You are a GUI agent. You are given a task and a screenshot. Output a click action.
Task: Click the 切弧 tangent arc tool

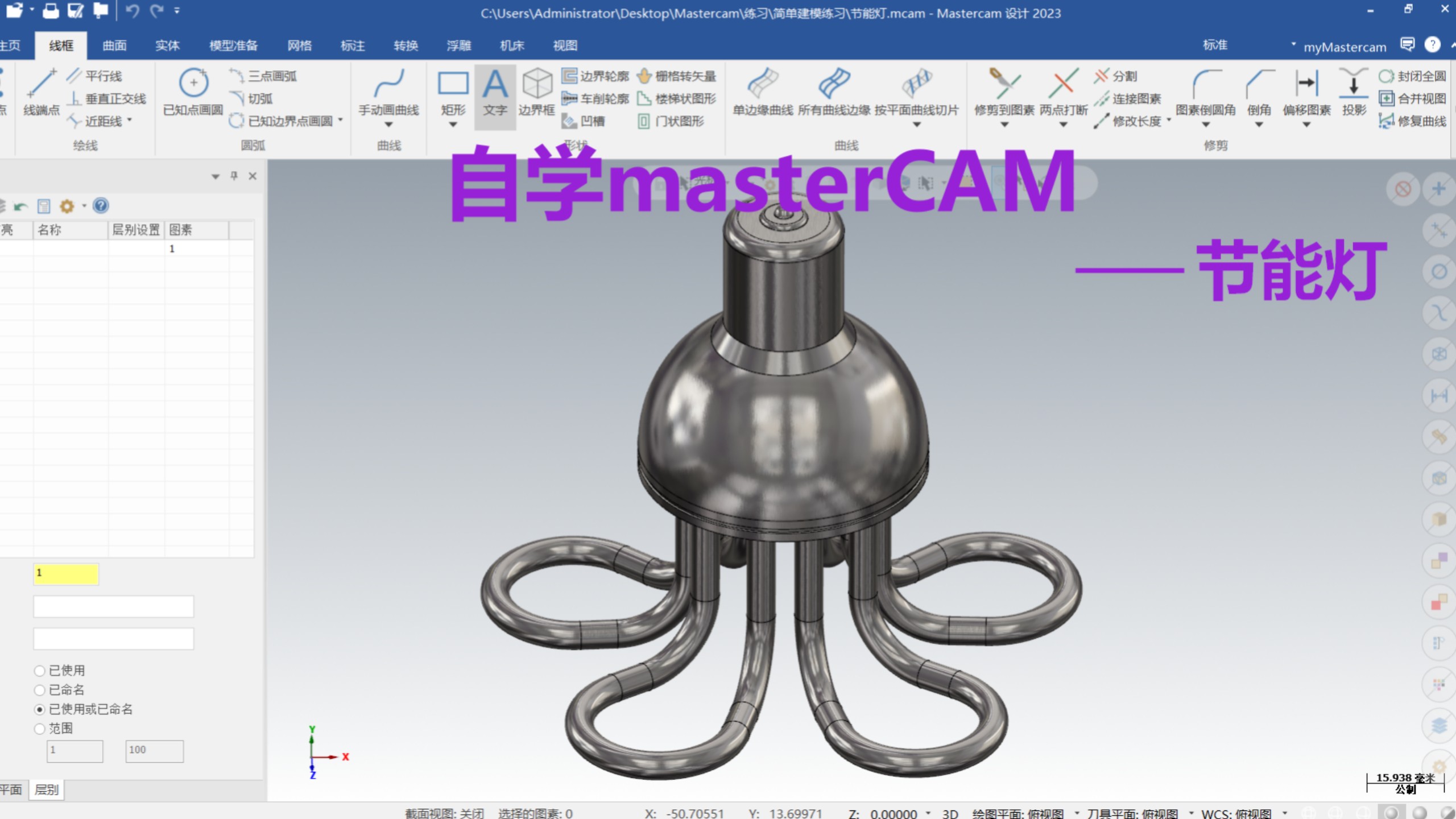click(251, 98)
